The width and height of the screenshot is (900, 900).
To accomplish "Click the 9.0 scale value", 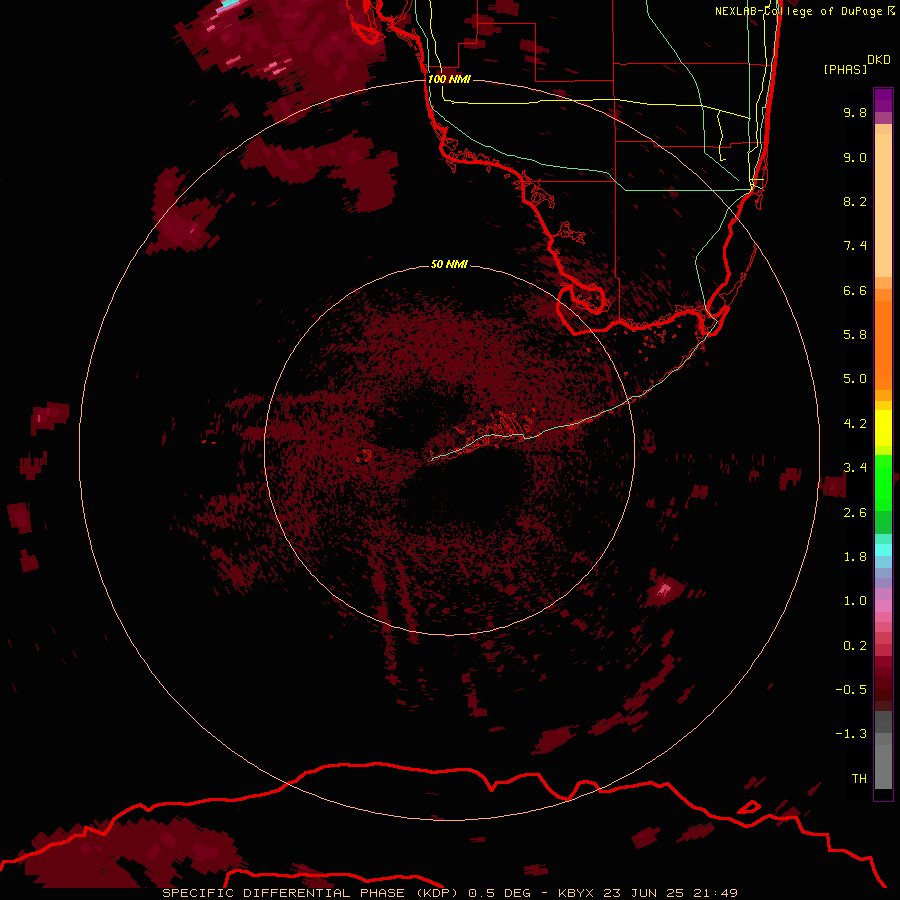I will pyautogui.click(x=855, y=157).
